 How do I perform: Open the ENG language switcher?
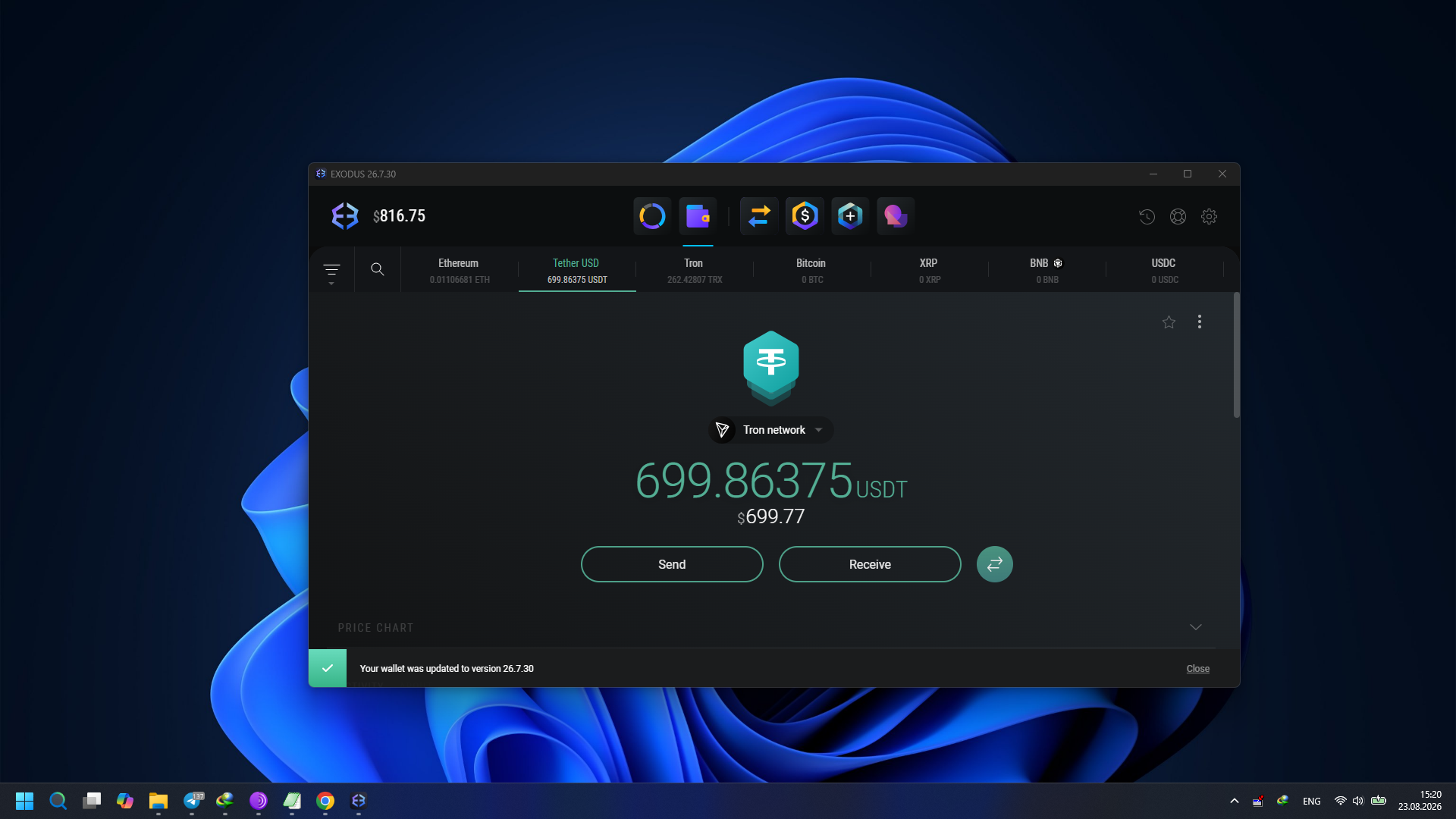tap(1312, 801)
